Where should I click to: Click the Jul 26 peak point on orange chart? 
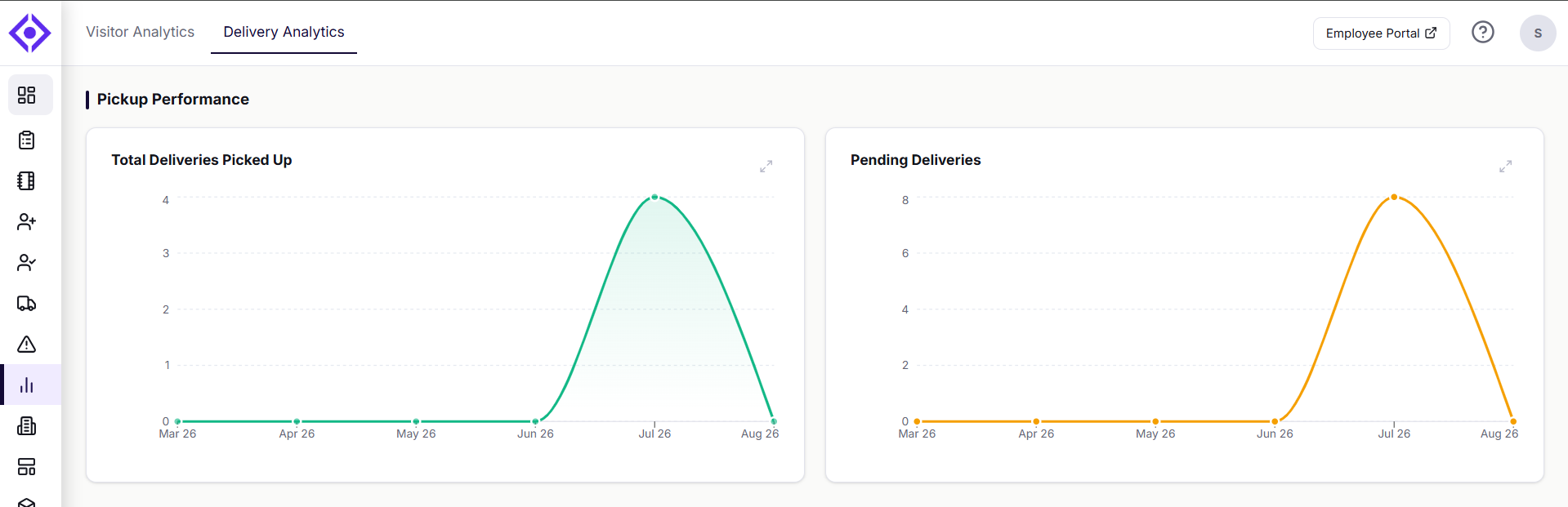(x=1394, y=197)
